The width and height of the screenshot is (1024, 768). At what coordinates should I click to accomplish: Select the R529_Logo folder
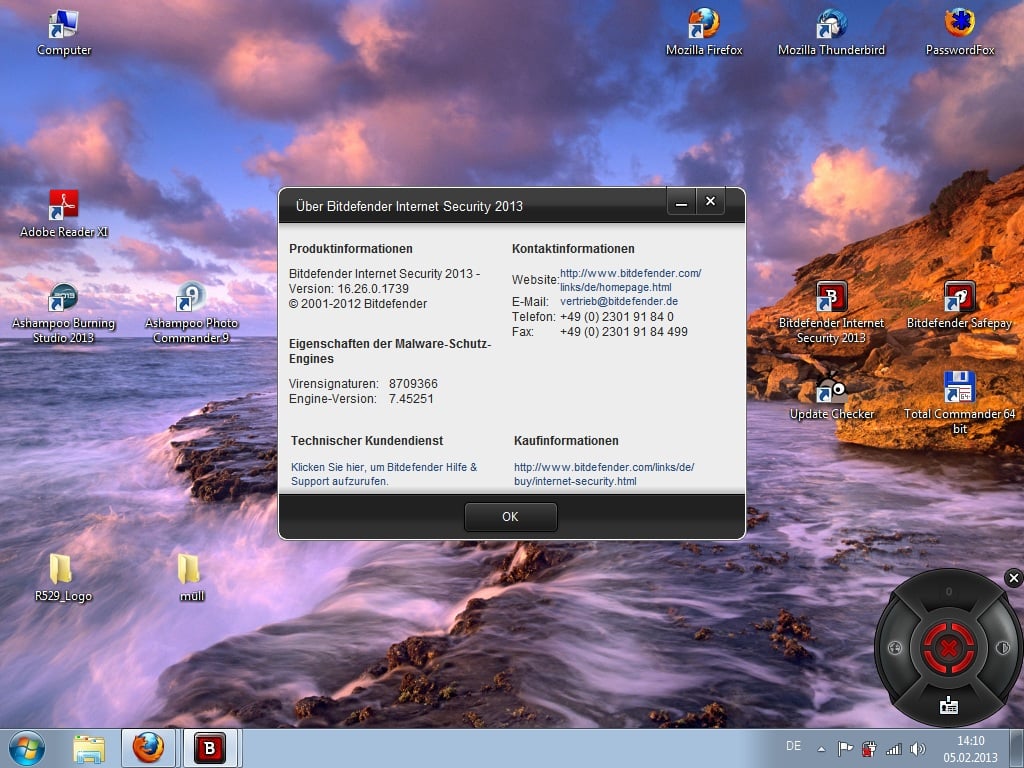tap(63, 578)
